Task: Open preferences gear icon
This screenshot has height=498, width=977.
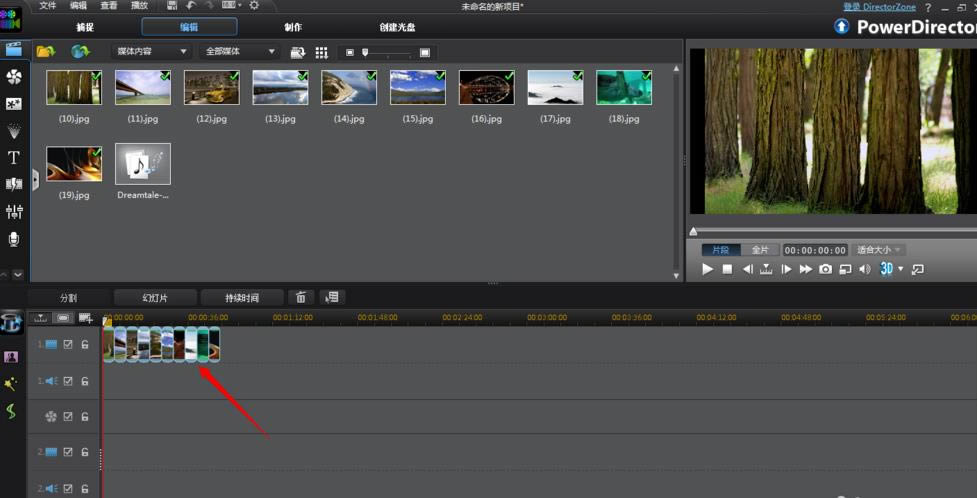Action: (x=254, y=6)
